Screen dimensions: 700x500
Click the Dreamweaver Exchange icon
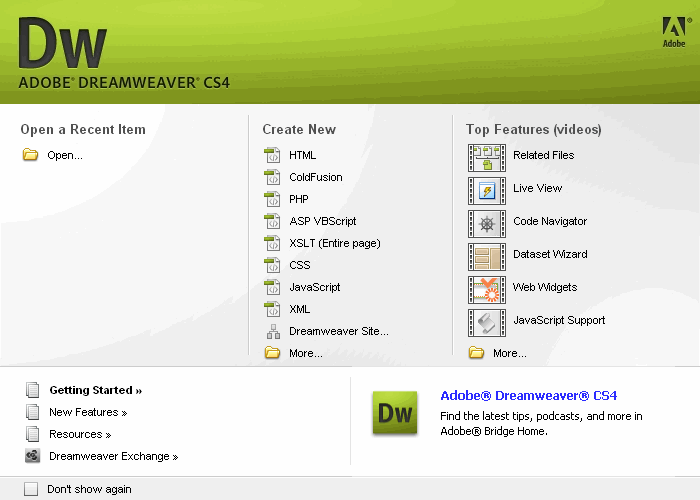(x=33, y=456)
